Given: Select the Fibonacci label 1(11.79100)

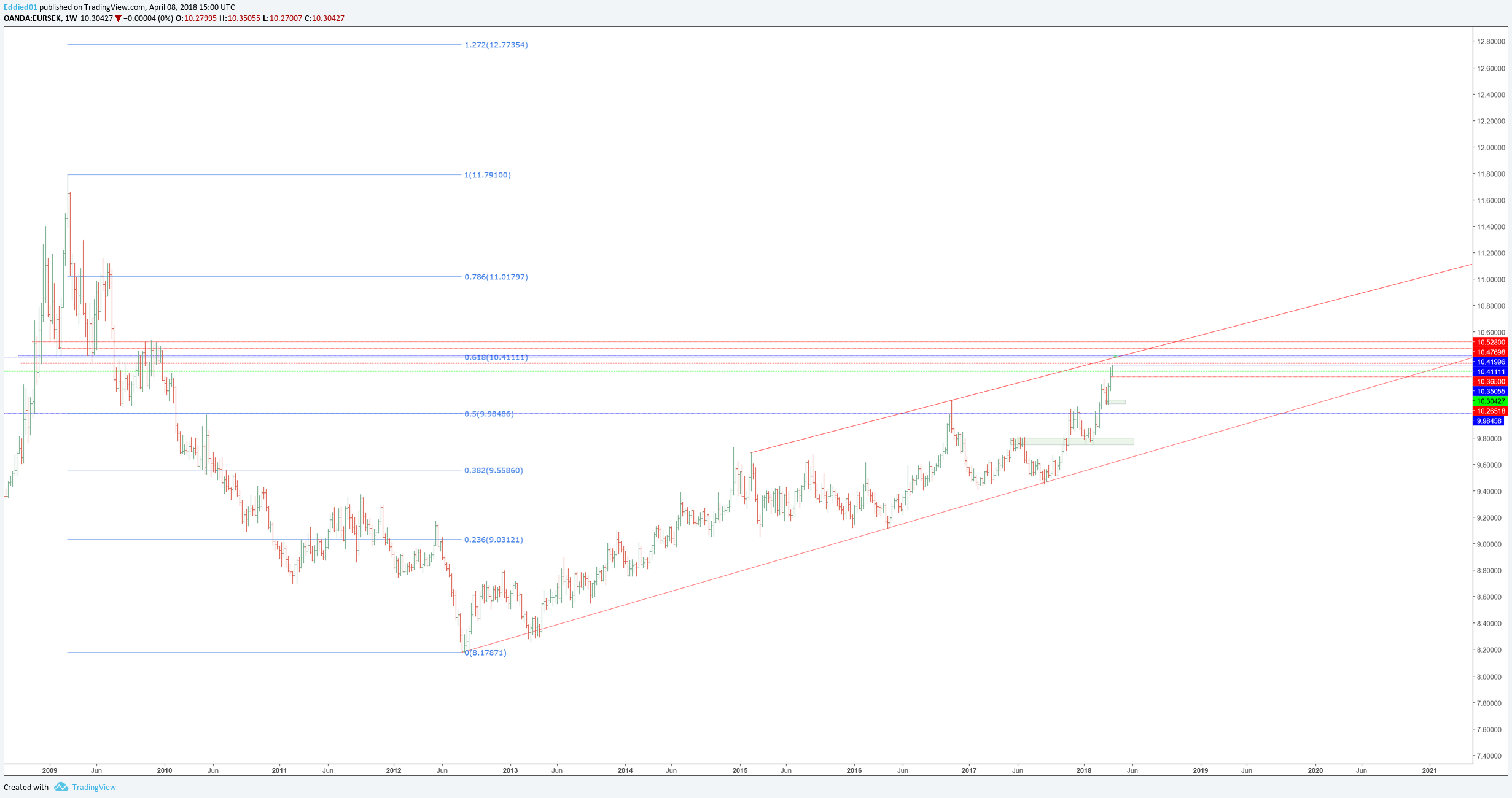Looking at the screenshot, I should pos(488,175).
